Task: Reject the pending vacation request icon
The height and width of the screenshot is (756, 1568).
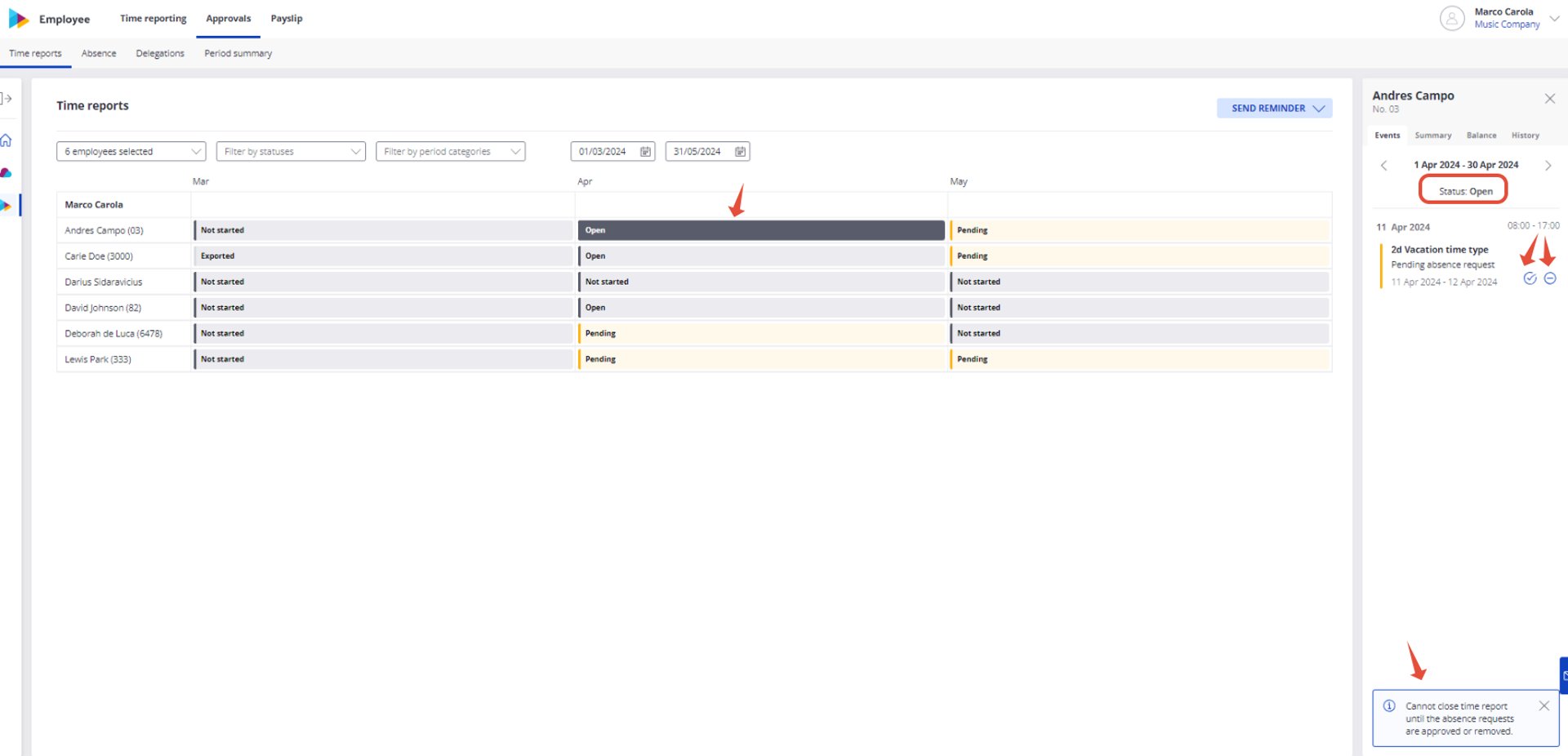Action: pos(1550,278)
